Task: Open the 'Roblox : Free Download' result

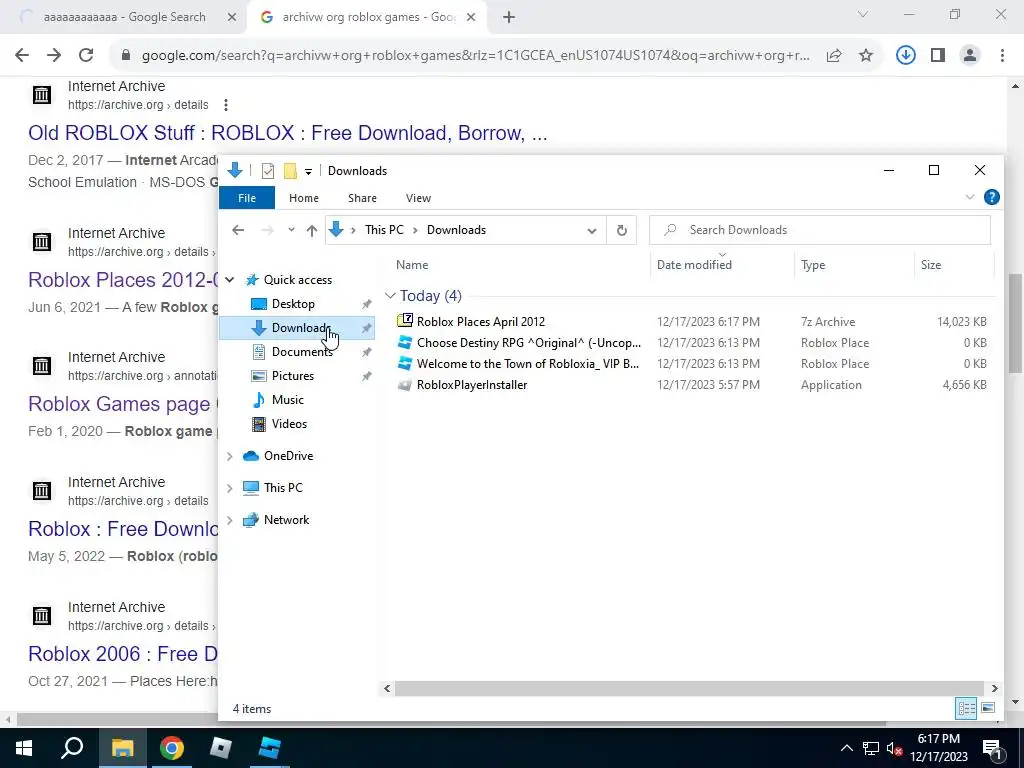Action: click(x=123, y=529)
